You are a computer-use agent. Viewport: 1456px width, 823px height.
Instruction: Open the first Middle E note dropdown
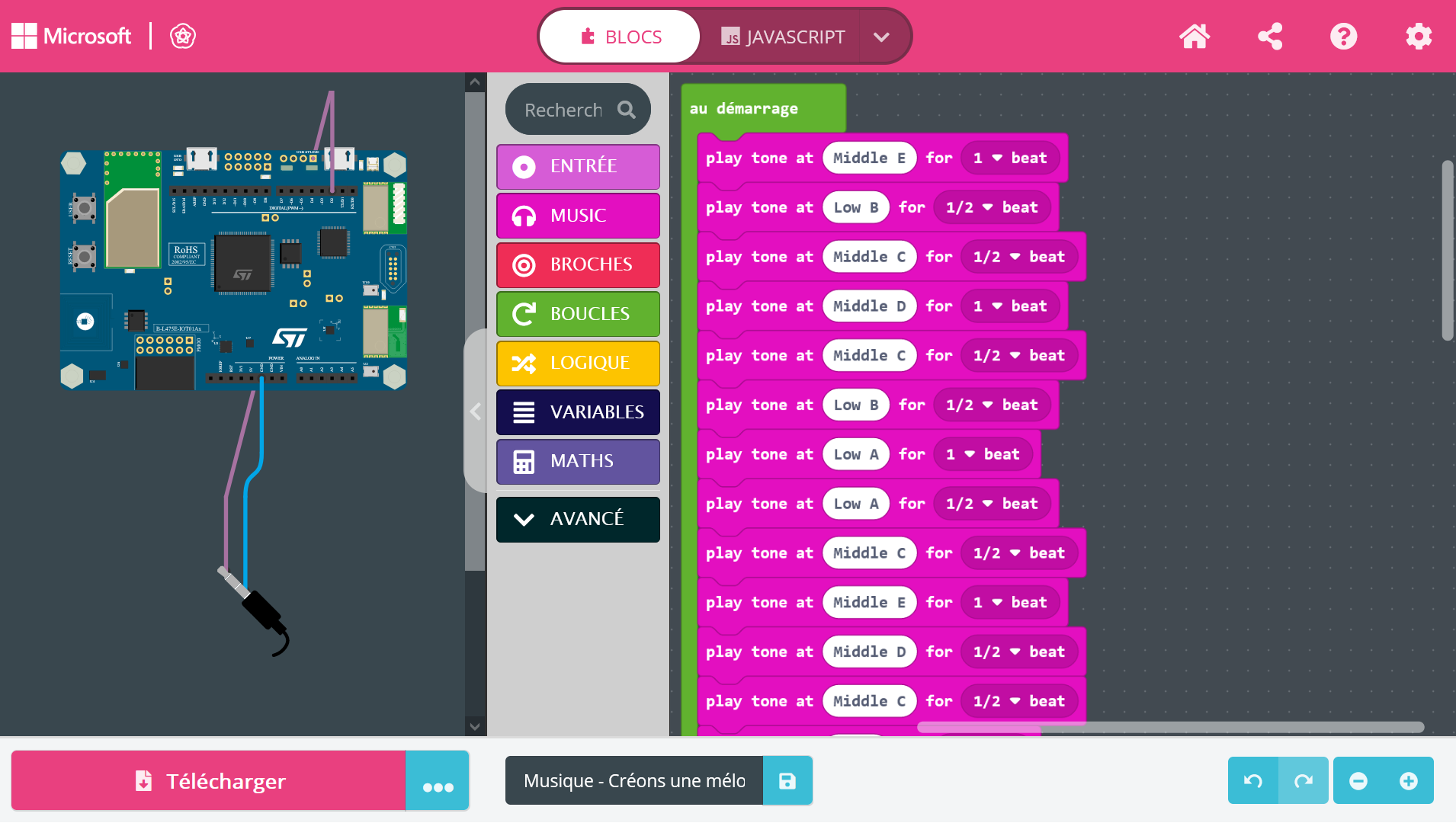pyautogui.click(x=868, y=158)
